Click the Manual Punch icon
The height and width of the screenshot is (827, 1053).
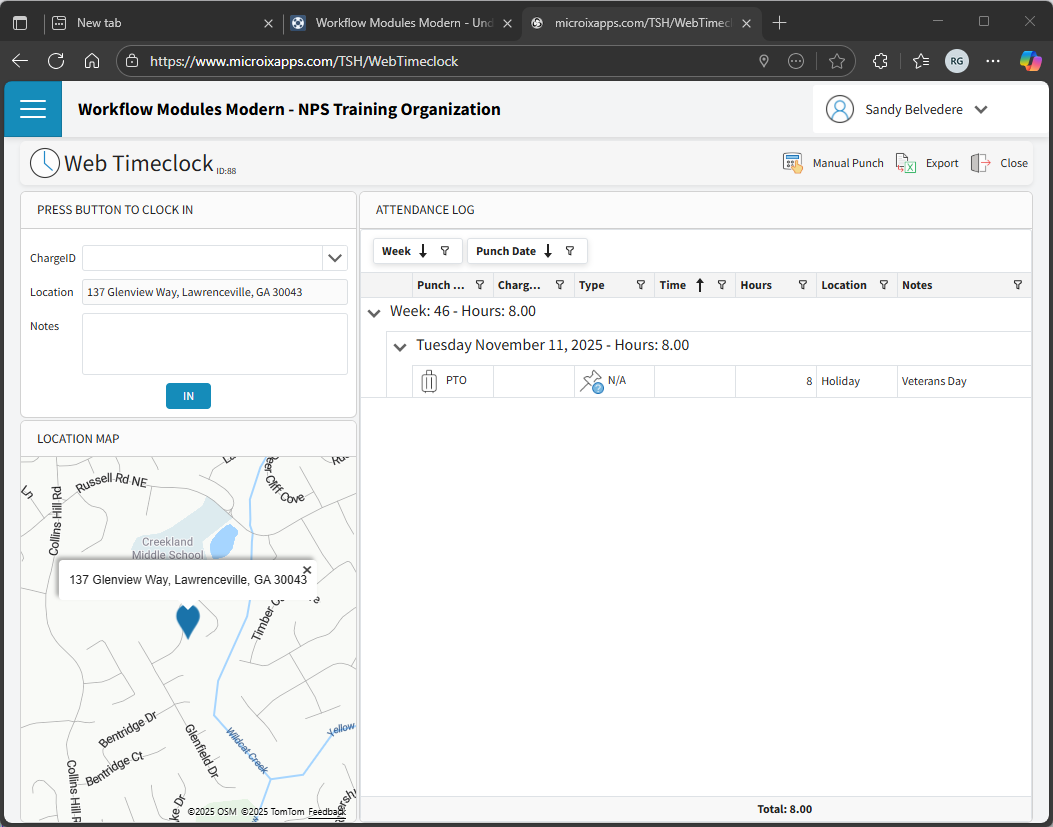tap(793, 163)
